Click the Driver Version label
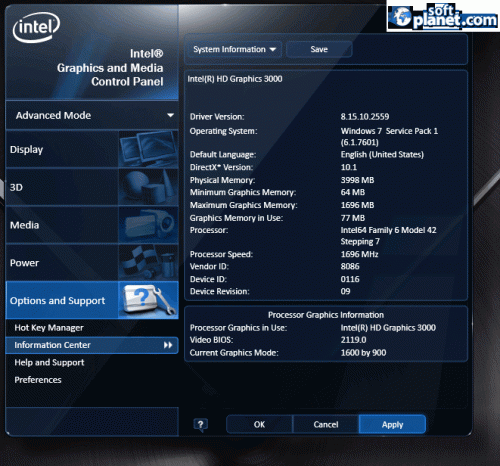 click(x=217, y=117)
